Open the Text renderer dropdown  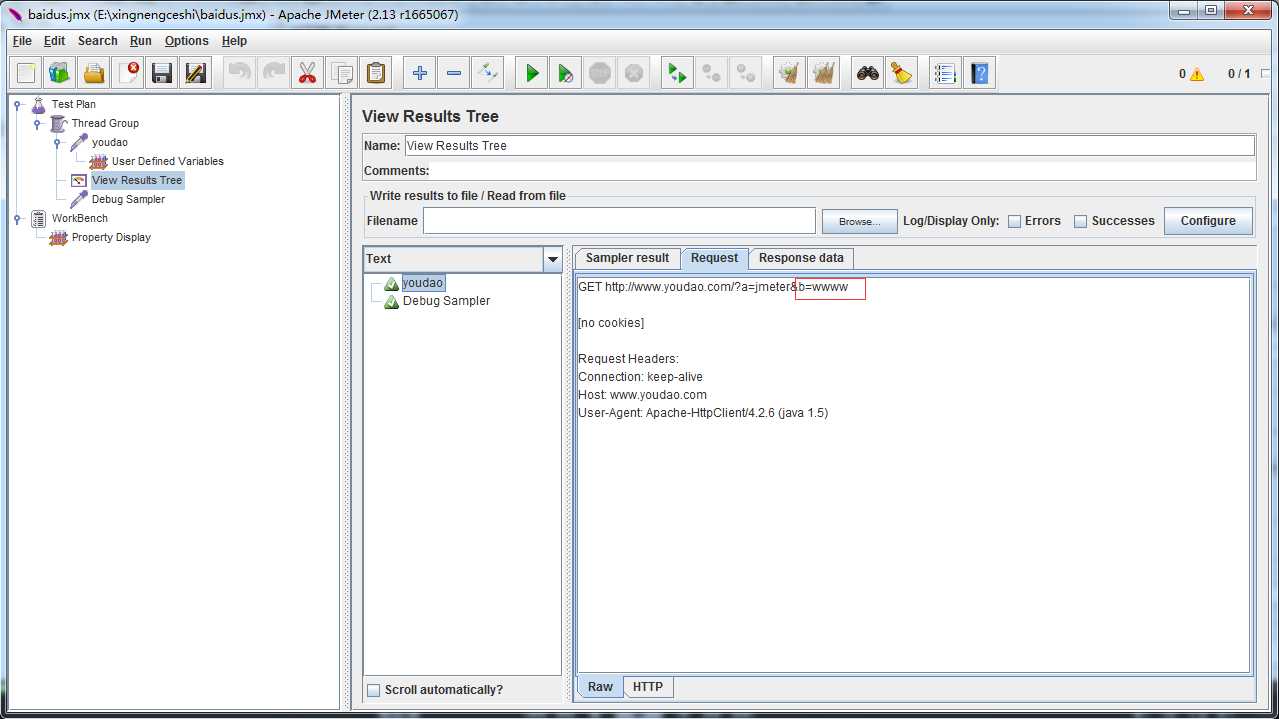pos(552,259)
